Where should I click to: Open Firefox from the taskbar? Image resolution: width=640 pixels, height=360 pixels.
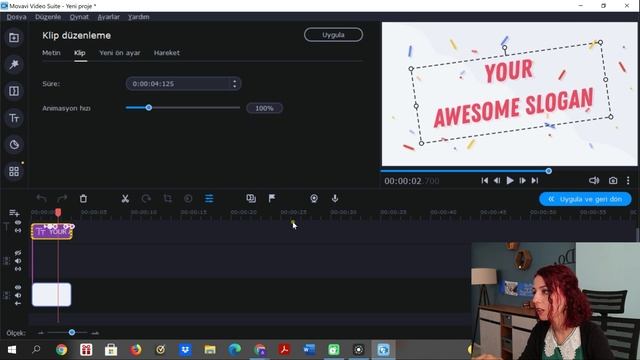click(x=136, y=350)
